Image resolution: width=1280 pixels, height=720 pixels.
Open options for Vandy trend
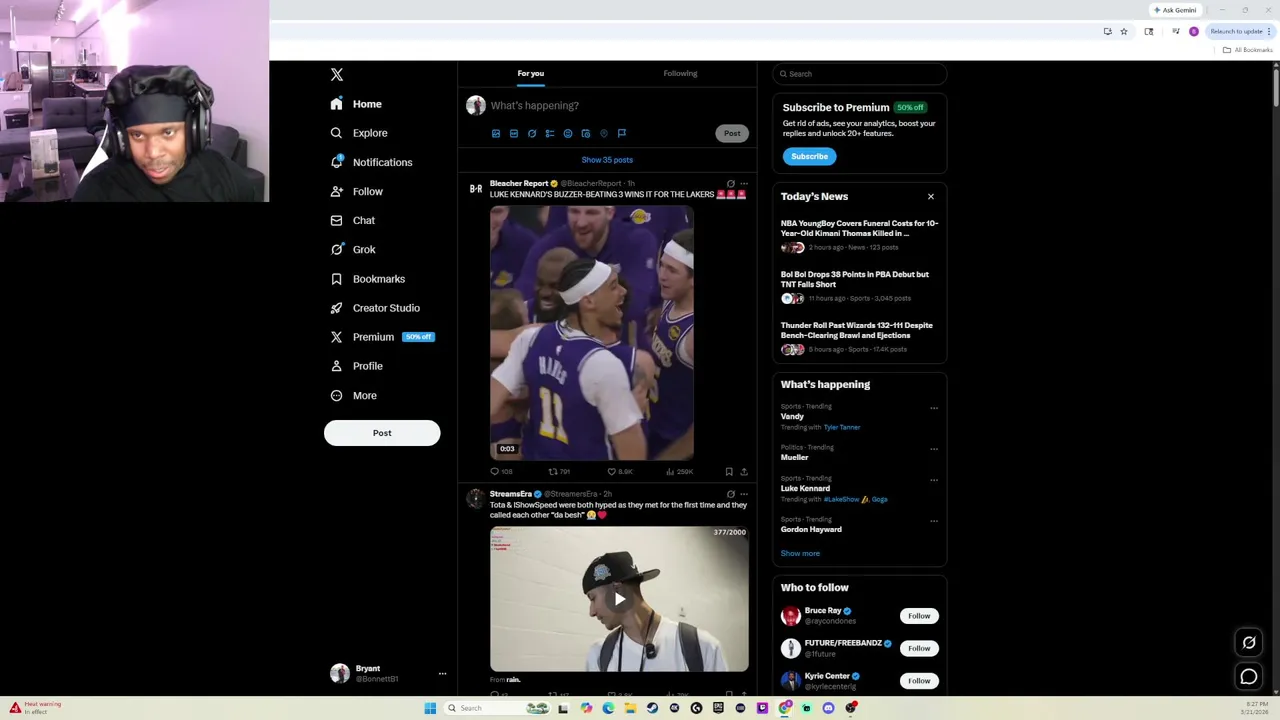934,408
